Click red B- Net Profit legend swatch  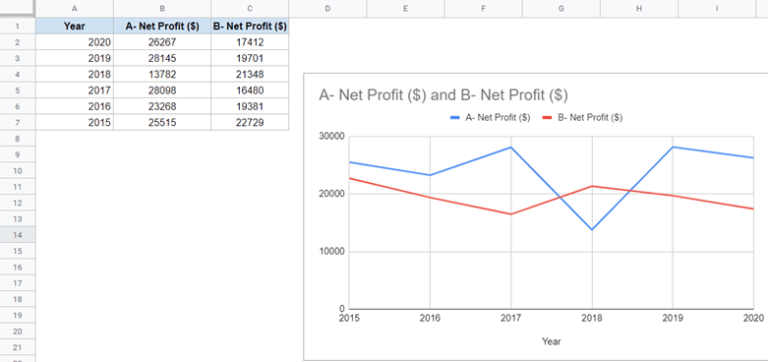pyautogui.click(x=547, y=118)
